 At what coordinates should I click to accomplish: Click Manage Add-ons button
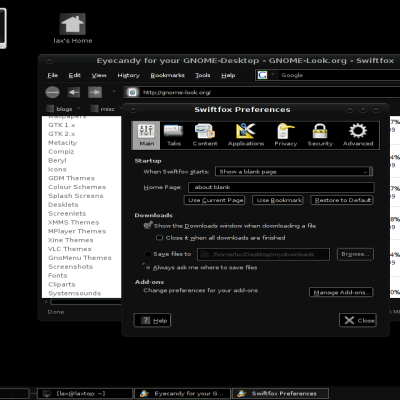[x=341, y=292]
